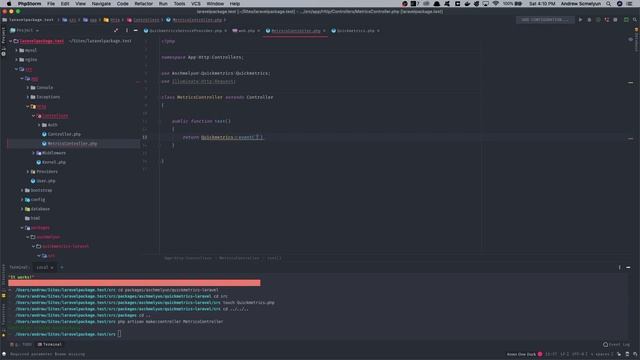The height and width of the screenshot is (360, 640).
Task: Expand the Exceptions folder
Action: point(28,97)
